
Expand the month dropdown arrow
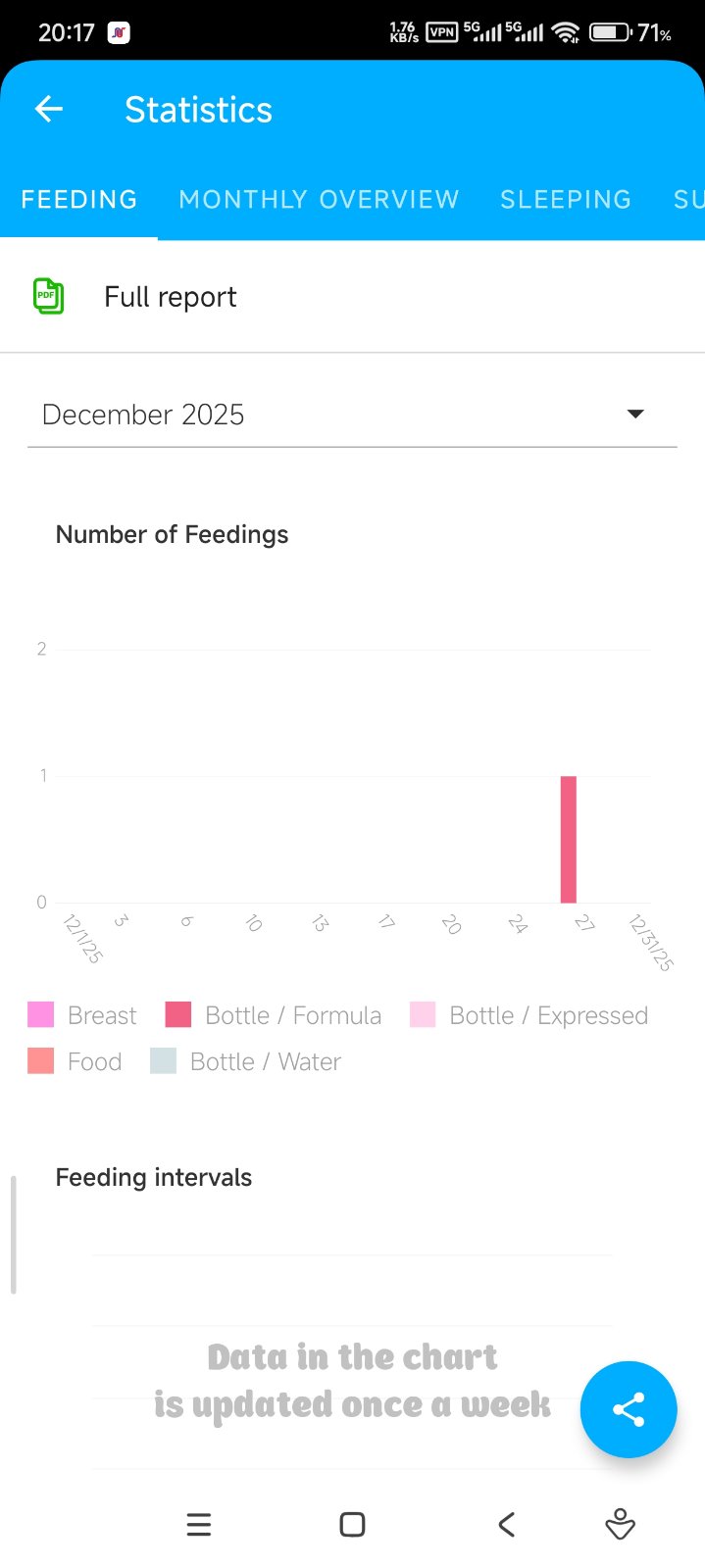tap(635, 414)
